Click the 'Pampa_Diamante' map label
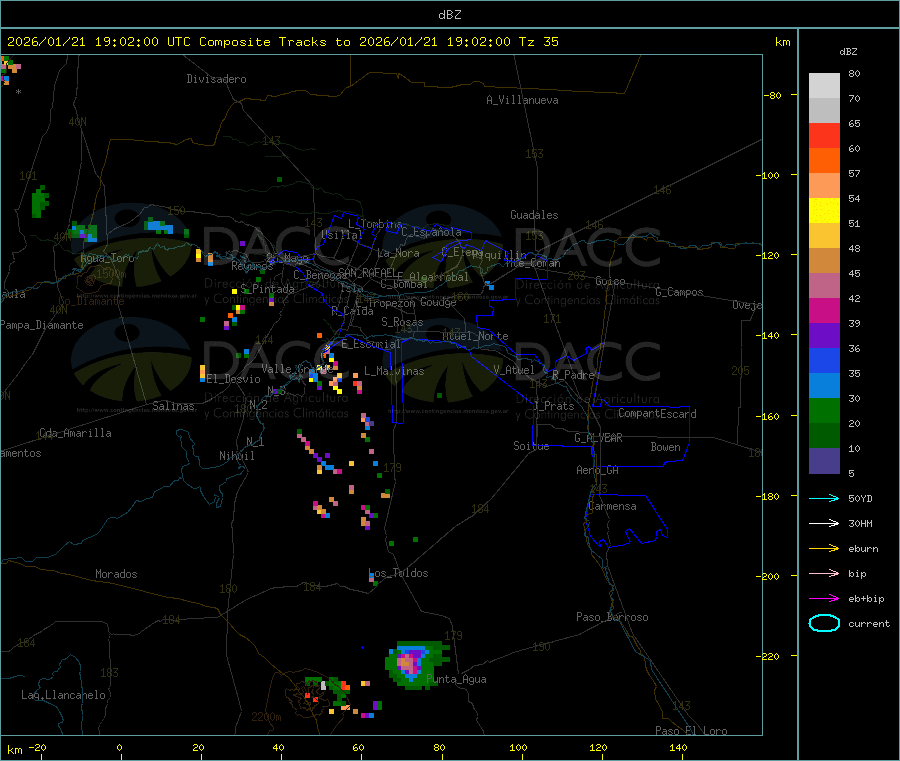The image size is (900, 761). pyautogui.click(x=42, y=325)
